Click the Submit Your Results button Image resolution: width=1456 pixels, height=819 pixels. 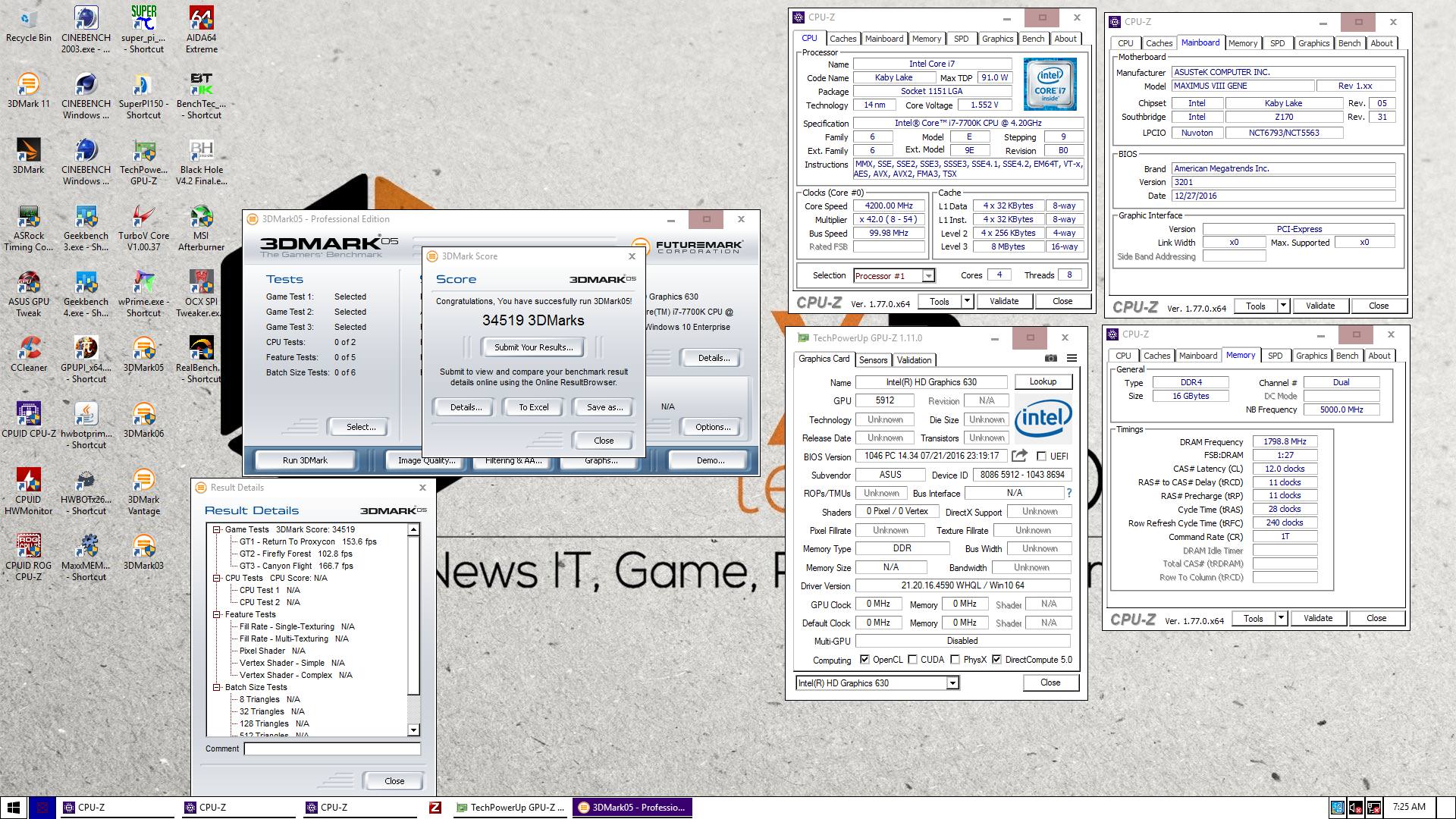coord(534,347)
